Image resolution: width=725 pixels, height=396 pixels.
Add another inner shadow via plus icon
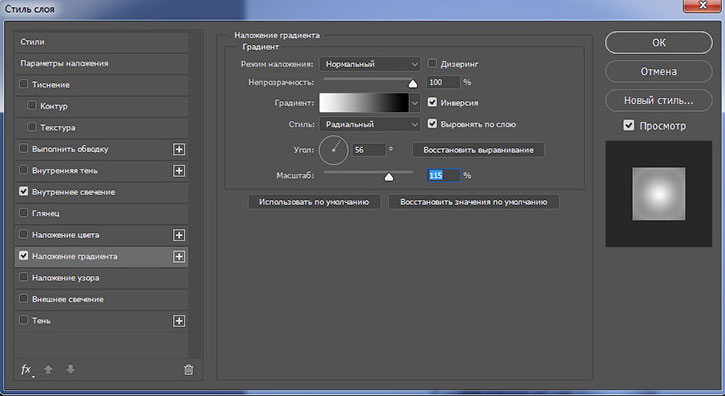tap(179, 171)
